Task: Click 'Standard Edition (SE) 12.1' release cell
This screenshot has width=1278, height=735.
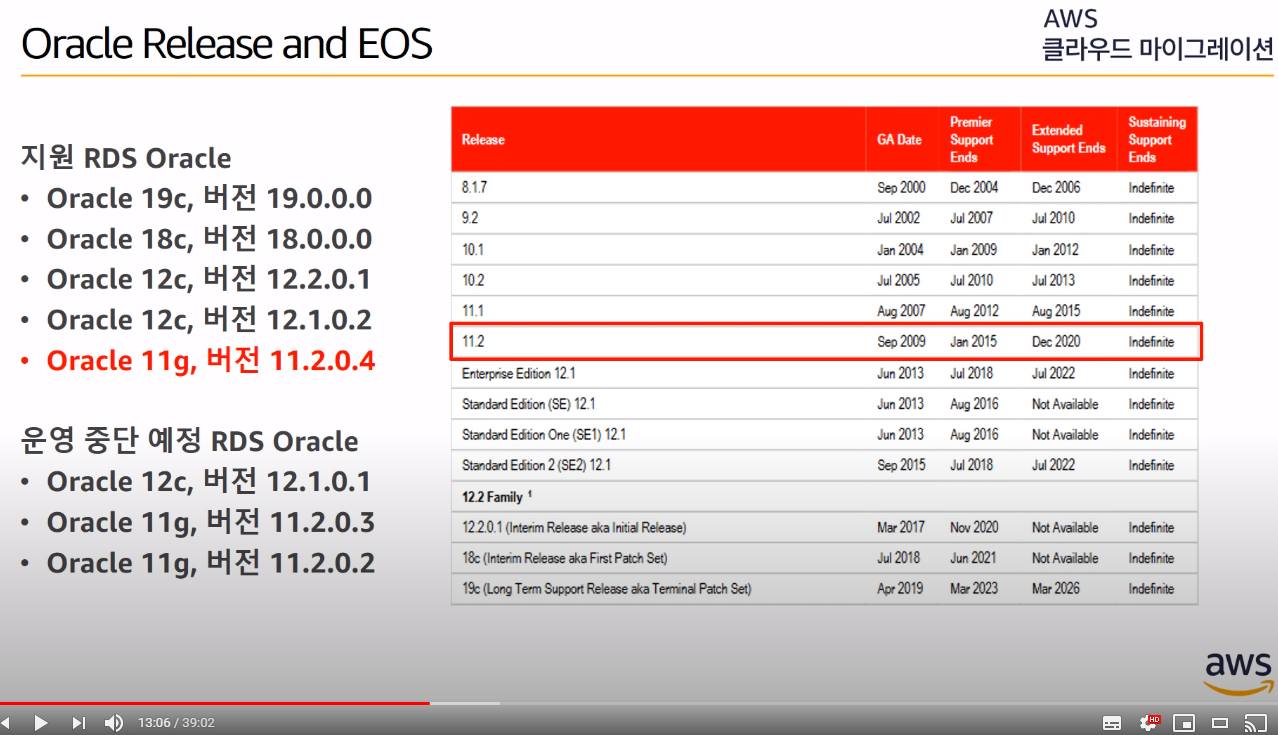Action: 529,404
